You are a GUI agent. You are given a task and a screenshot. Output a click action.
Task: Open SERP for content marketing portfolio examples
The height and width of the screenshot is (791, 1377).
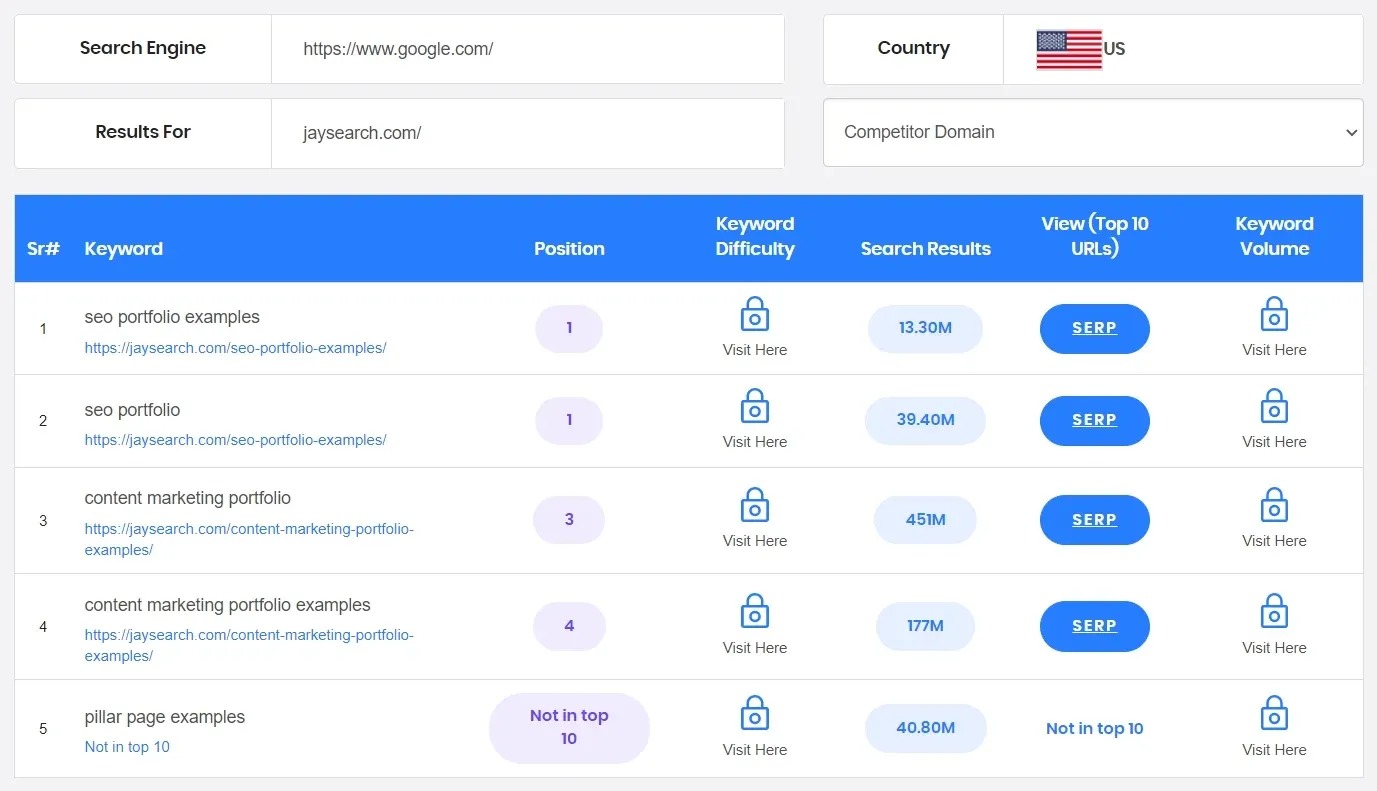(1095, 626)
